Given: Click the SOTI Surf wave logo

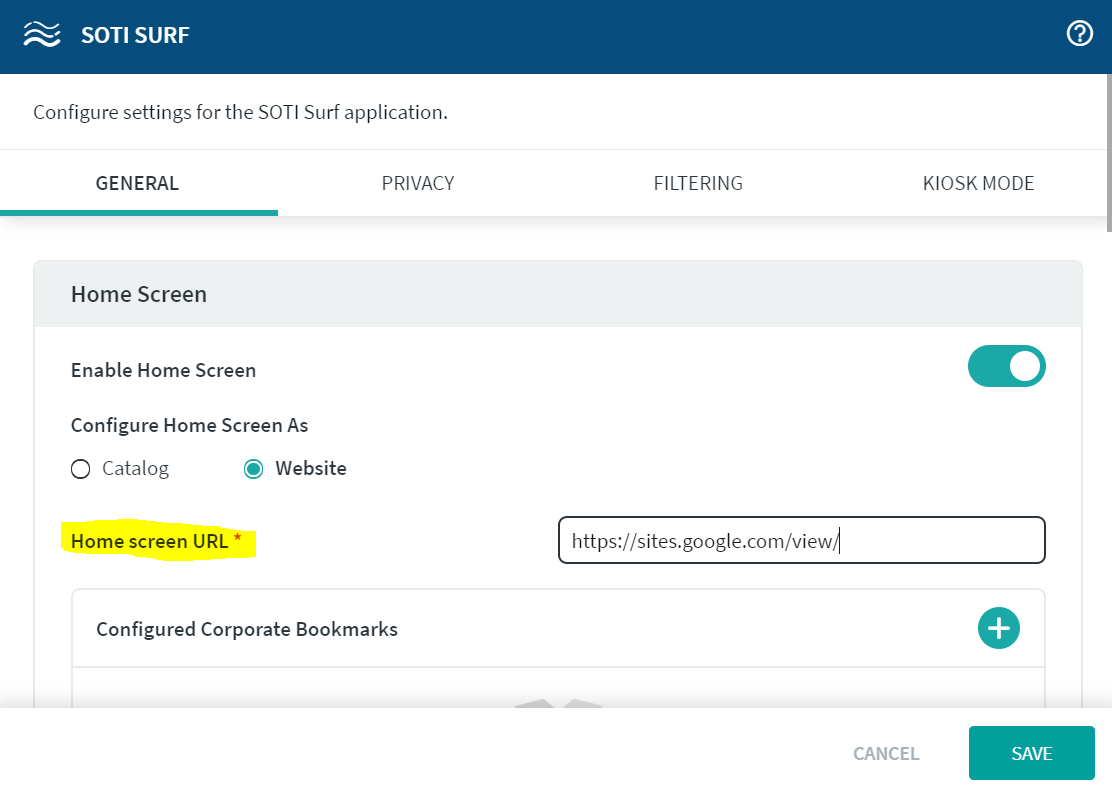Looking at the screenshot, I should (42, 36).
